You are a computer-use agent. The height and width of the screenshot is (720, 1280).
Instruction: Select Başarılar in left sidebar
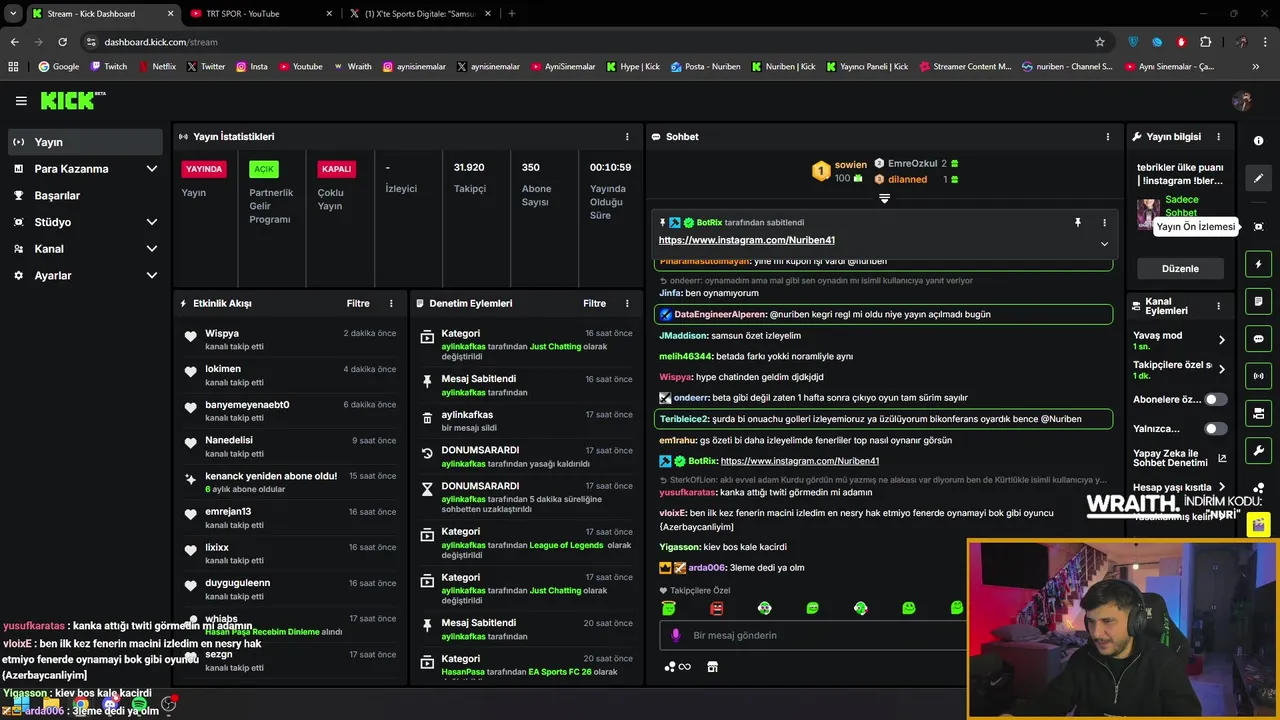(84, 196)
